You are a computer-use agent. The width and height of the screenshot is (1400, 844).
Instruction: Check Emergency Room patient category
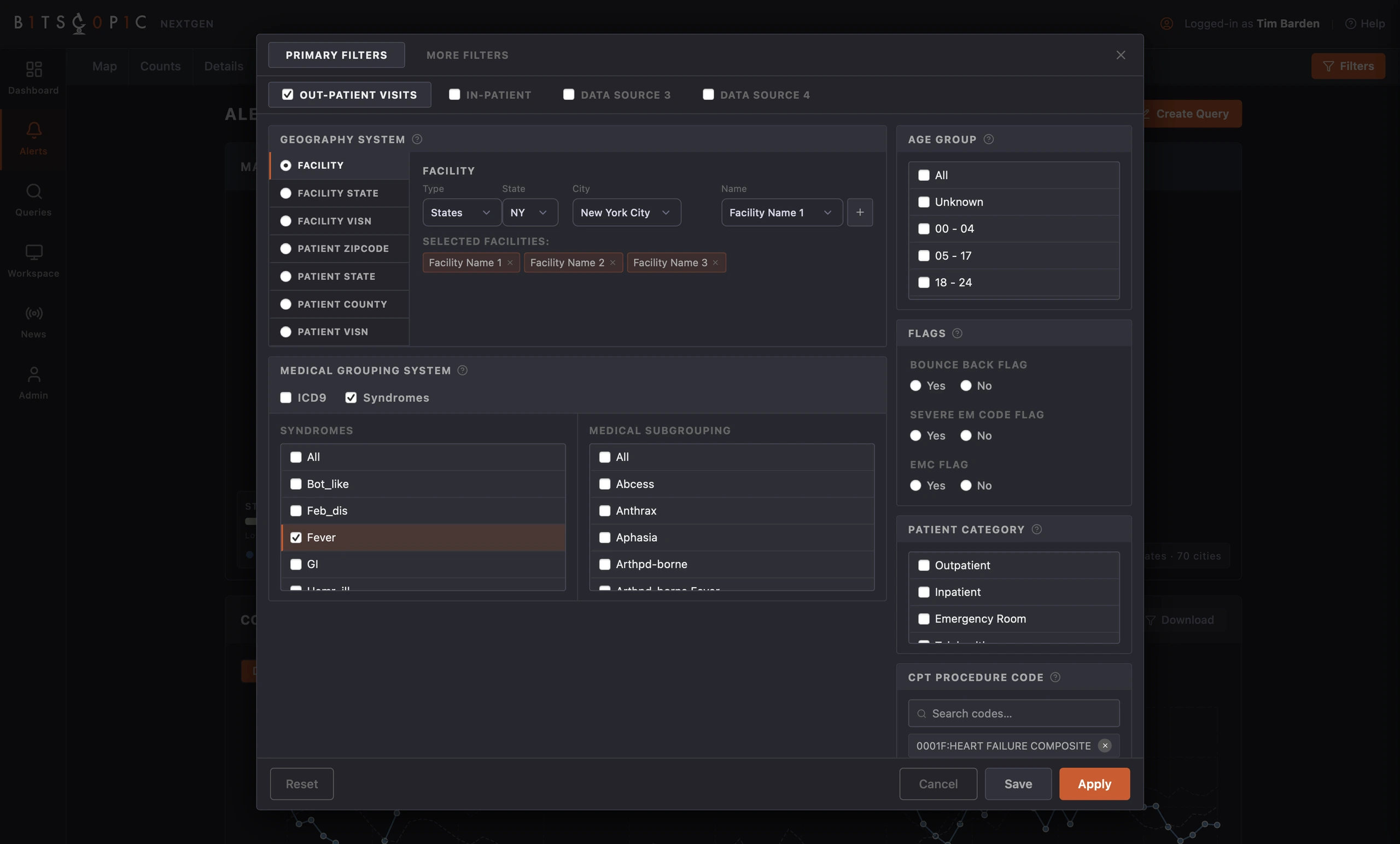point(924,619)
